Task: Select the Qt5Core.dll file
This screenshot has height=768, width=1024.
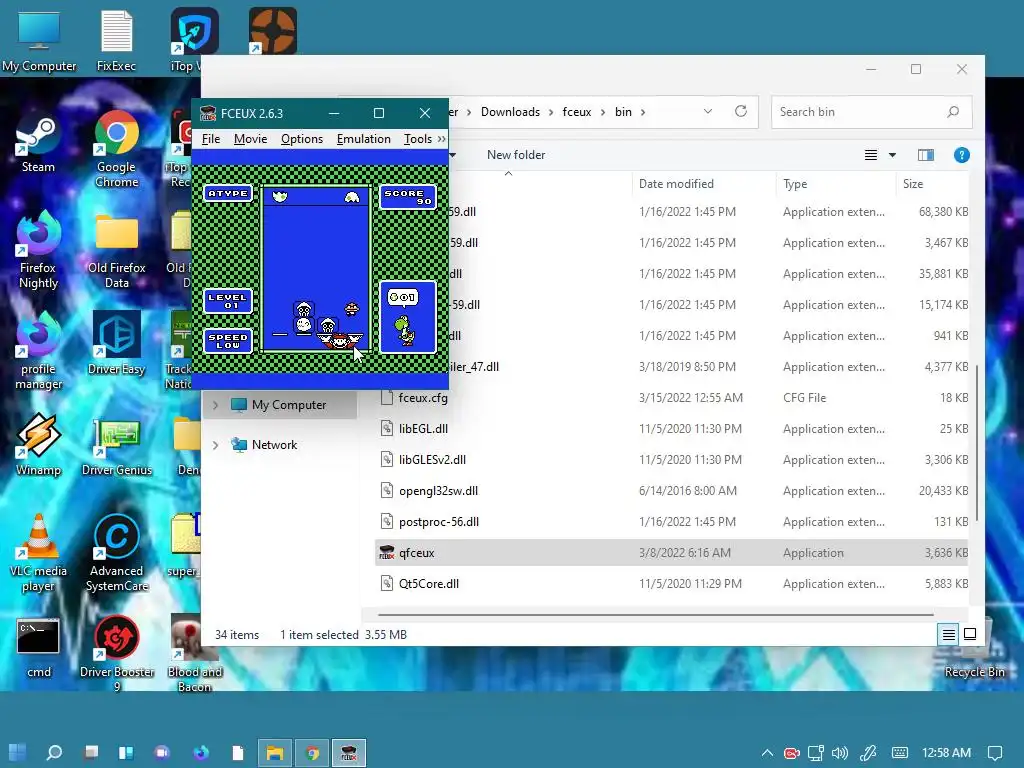Action: (x=673, y=584)
